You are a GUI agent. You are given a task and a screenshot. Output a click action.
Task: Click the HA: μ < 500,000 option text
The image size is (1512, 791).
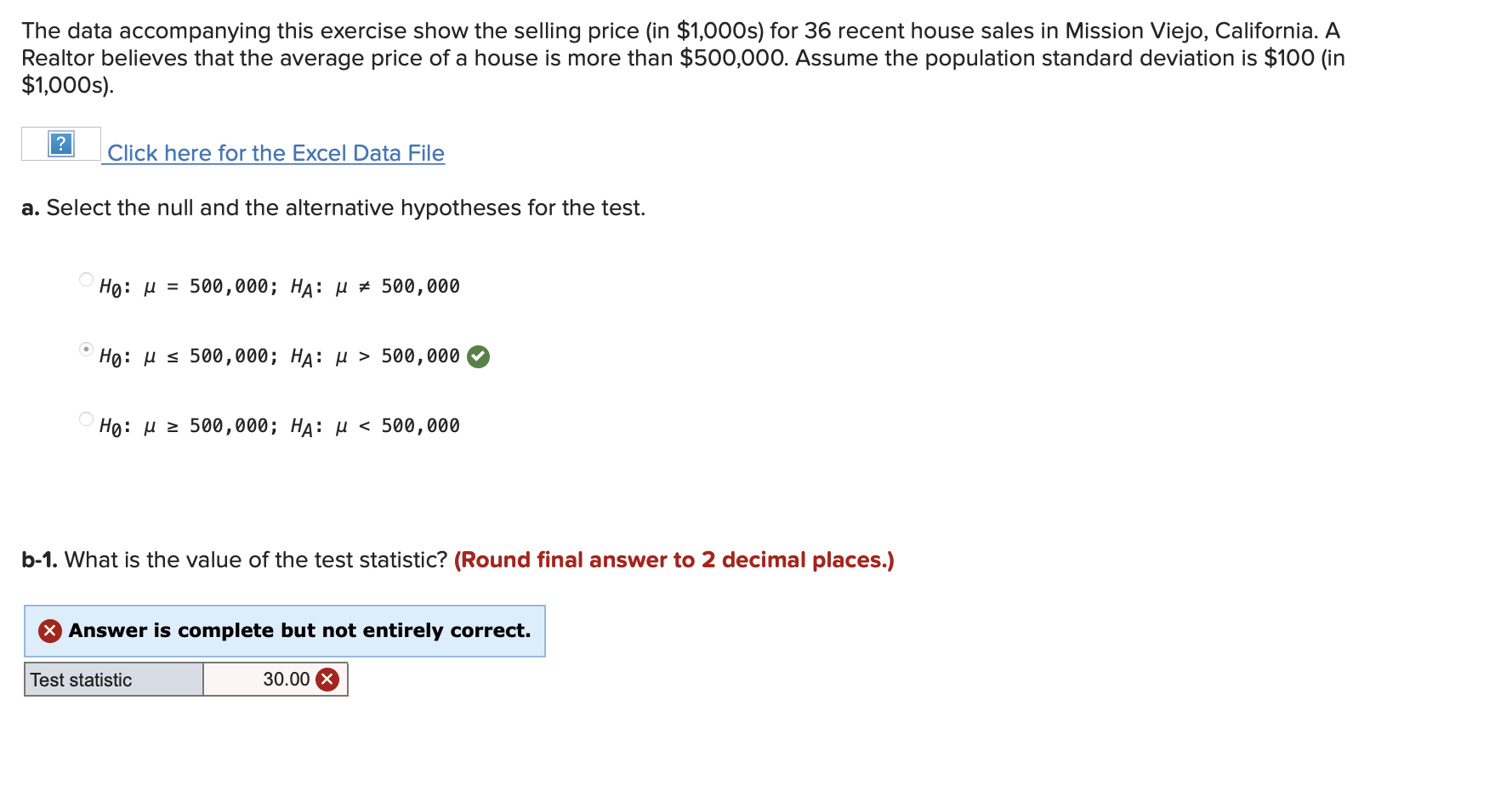tap(375, 426)
